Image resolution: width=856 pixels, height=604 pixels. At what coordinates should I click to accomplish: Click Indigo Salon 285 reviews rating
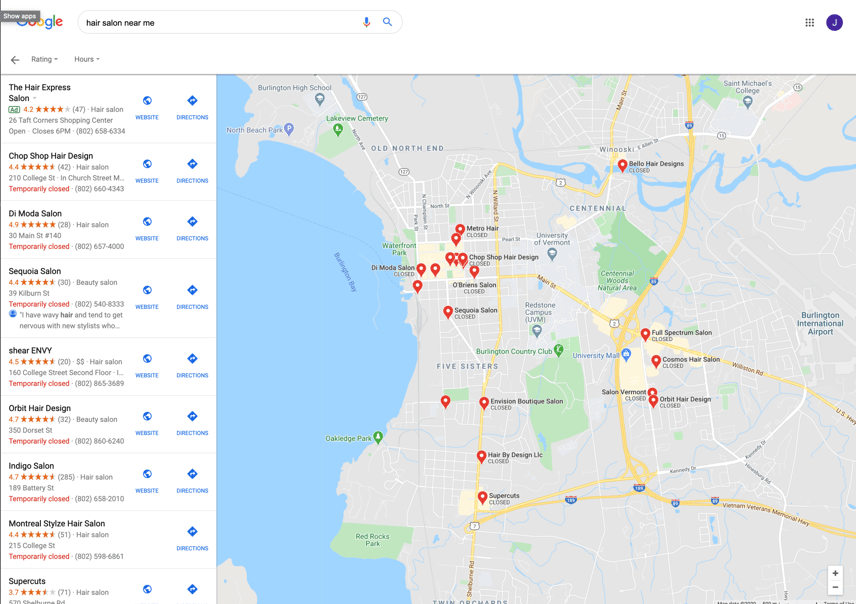coord(61,477)
